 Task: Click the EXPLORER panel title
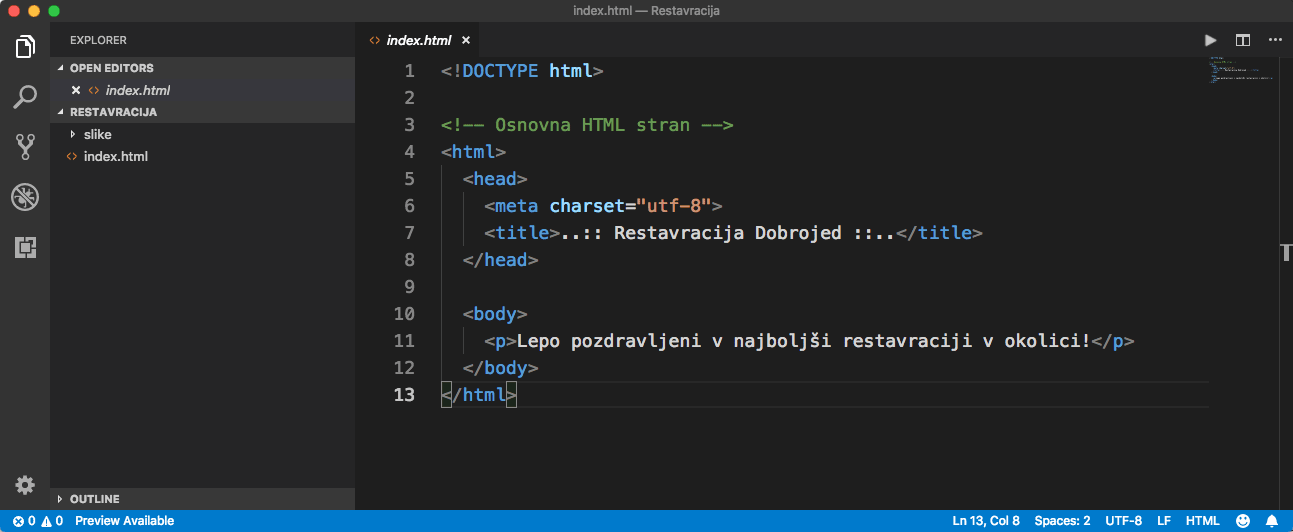(98, 40)
